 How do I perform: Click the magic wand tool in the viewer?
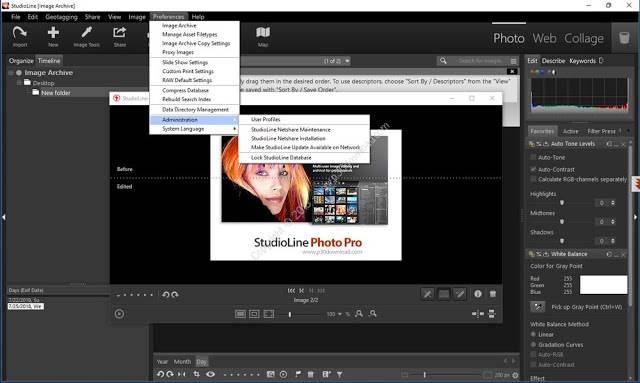(x=427, y=294)
